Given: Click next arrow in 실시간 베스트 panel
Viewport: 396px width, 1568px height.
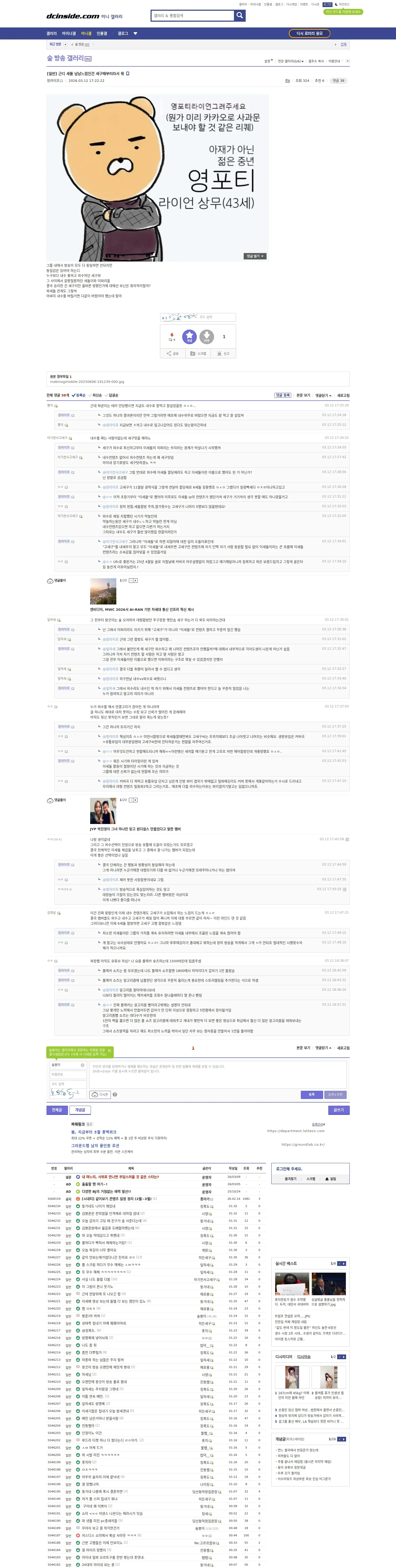Looking at the screenshot, I should tap(344, 1264).
